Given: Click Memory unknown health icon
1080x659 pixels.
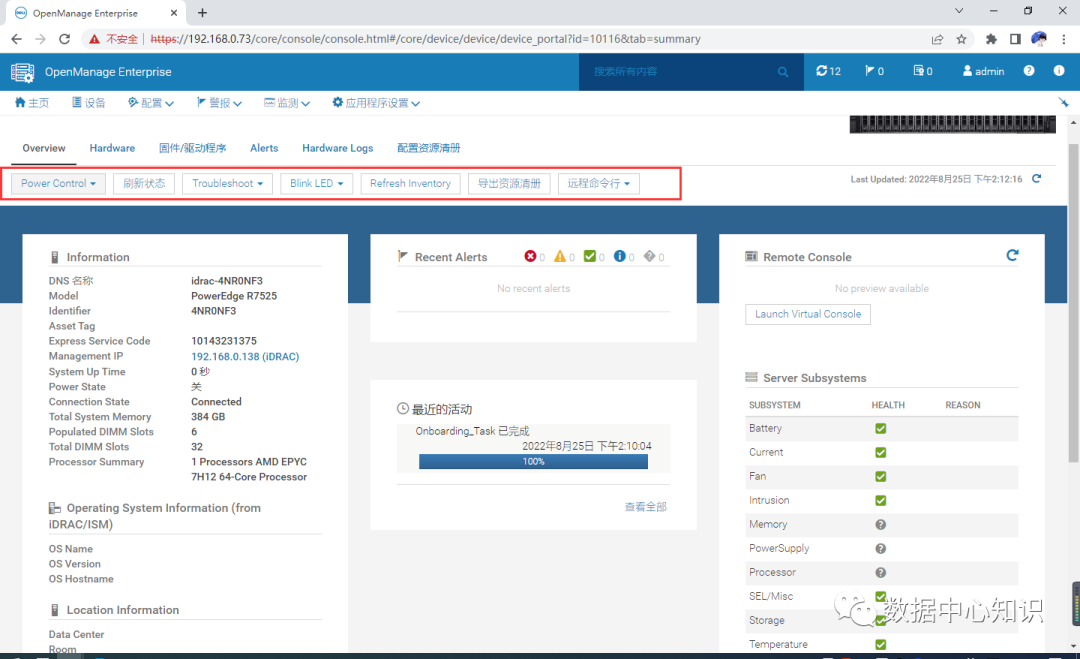Looking at the screenshot, I should pyautogui.click(x=880, y=525).
